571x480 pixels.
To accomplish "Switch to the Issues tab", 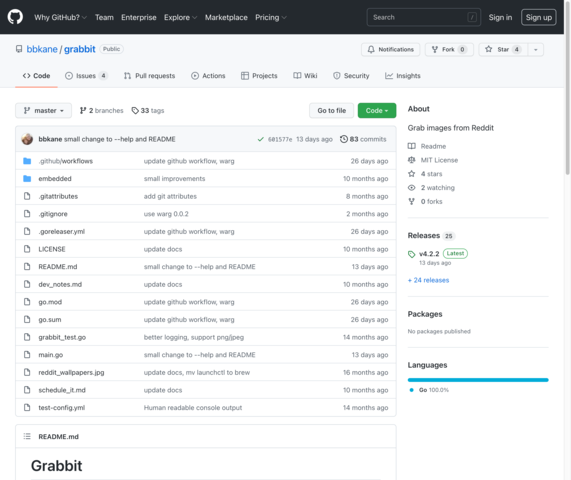I will [x=86, y=76].
